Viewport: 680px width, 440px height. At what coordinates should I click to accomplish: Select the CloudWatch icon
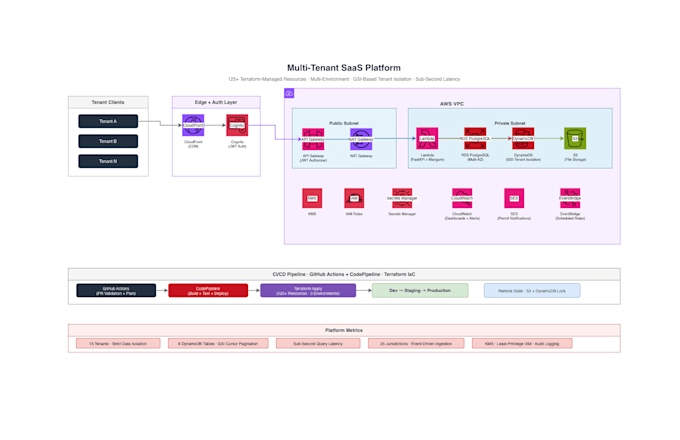pyautogui.click(x=462, y=198)
